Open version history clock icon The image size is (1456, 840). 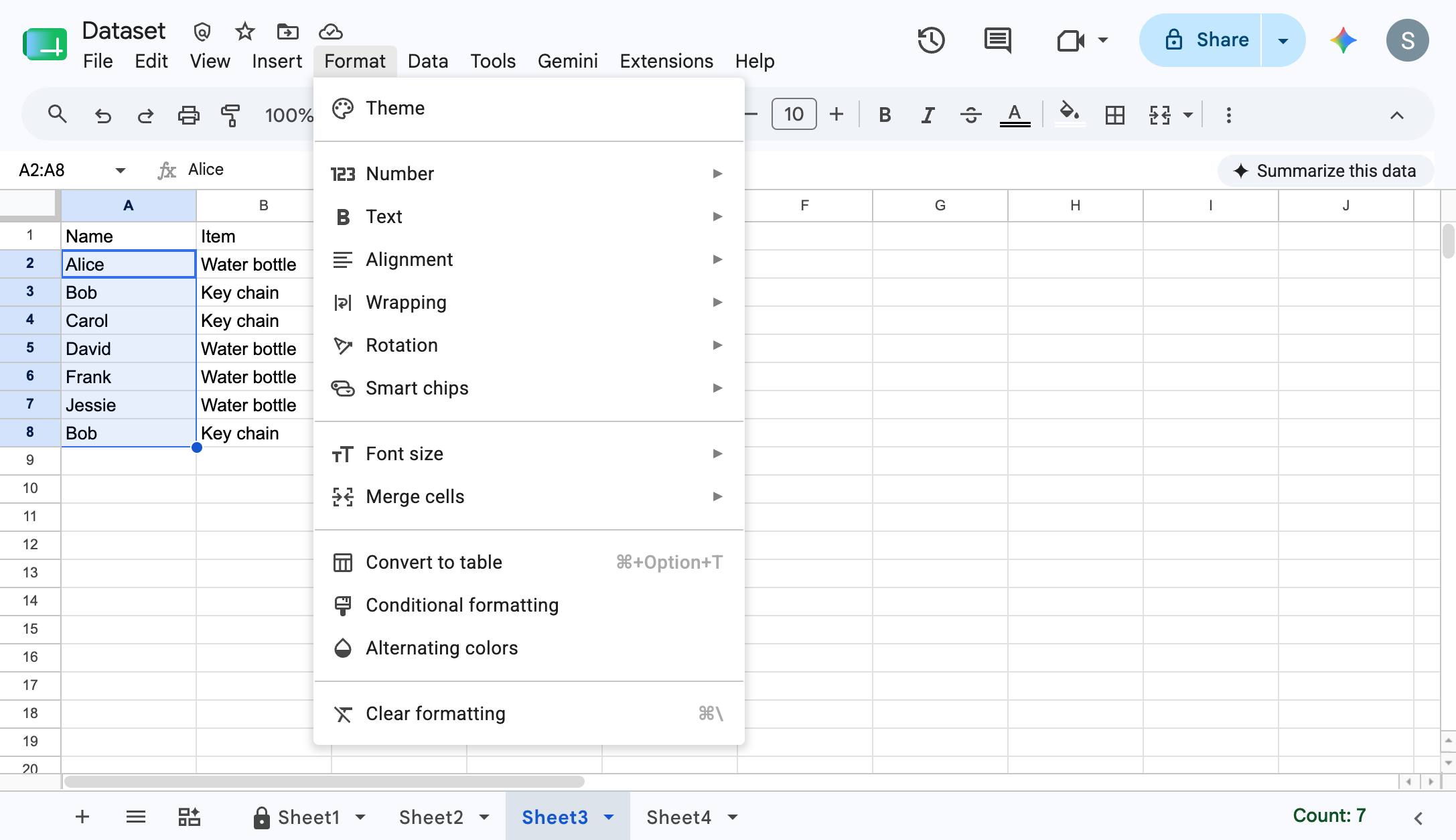(x=931, y=40)
